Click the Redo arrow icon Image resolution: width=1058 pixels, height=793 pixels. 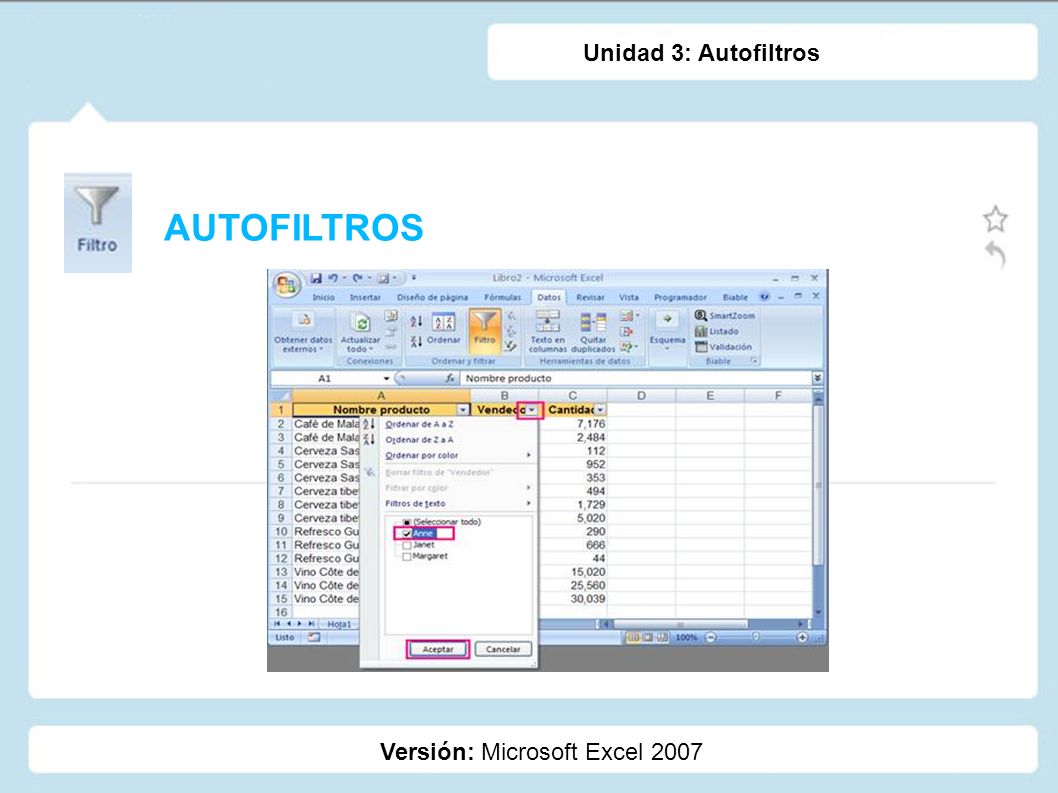coord(358,278)
